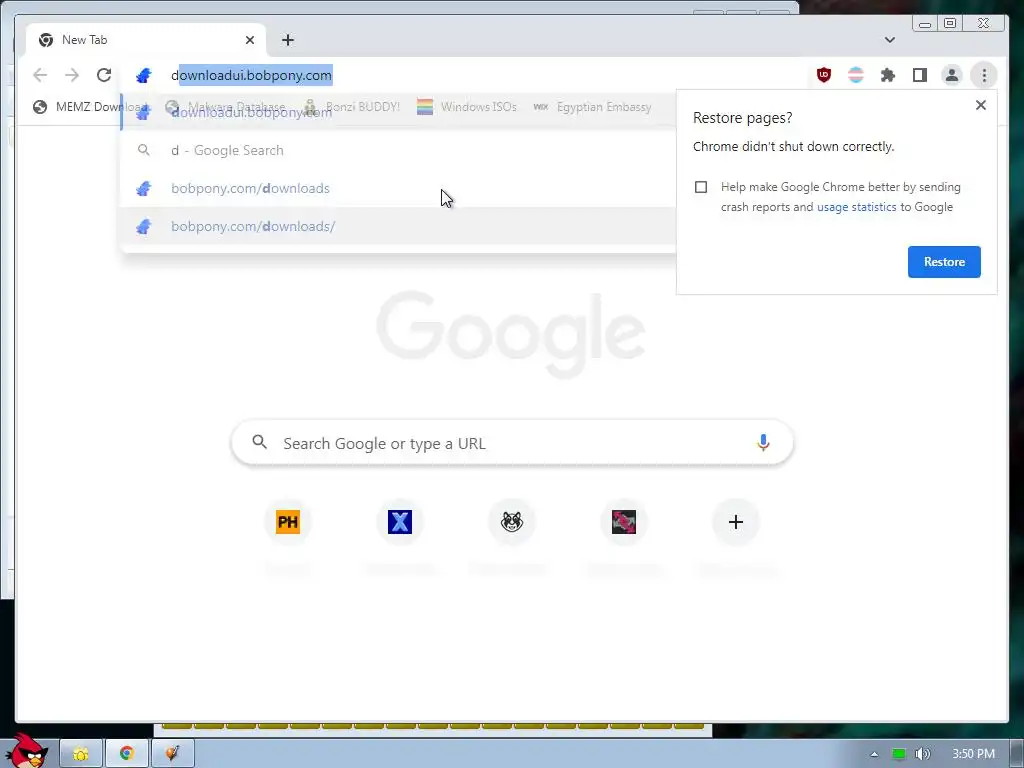This screenshot has height=768, width=1024.
Task: Open the yellow taskbar app
Action: click(81, 754)
